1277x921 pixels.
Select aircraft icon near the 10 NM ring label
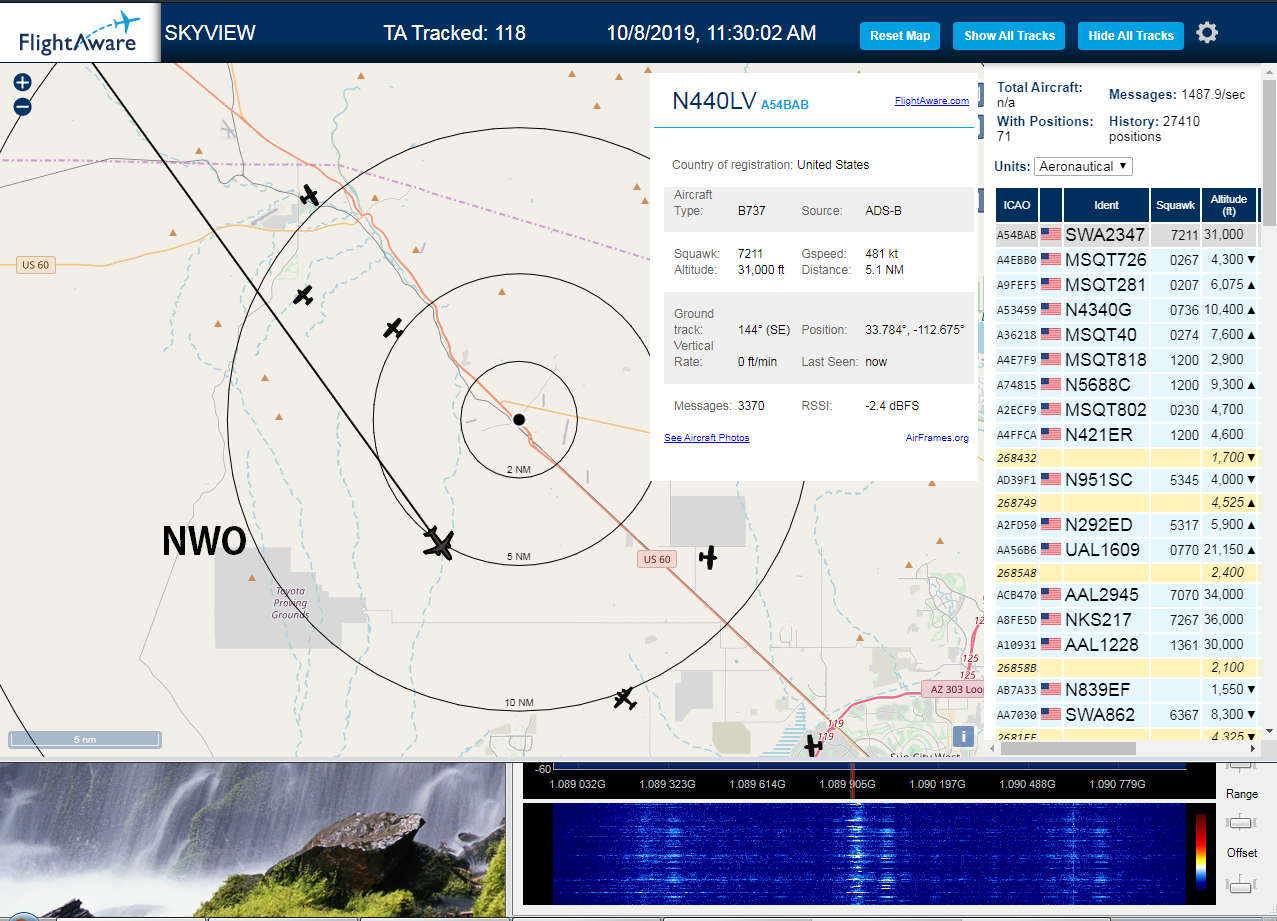click(x=625, y=698)
